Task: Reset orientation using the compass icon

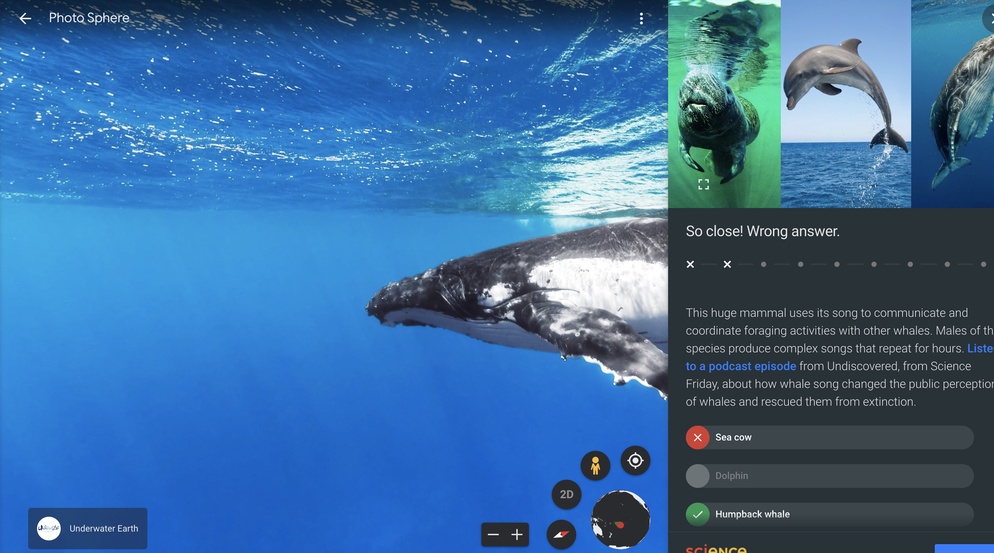Action: pos(561,535)
